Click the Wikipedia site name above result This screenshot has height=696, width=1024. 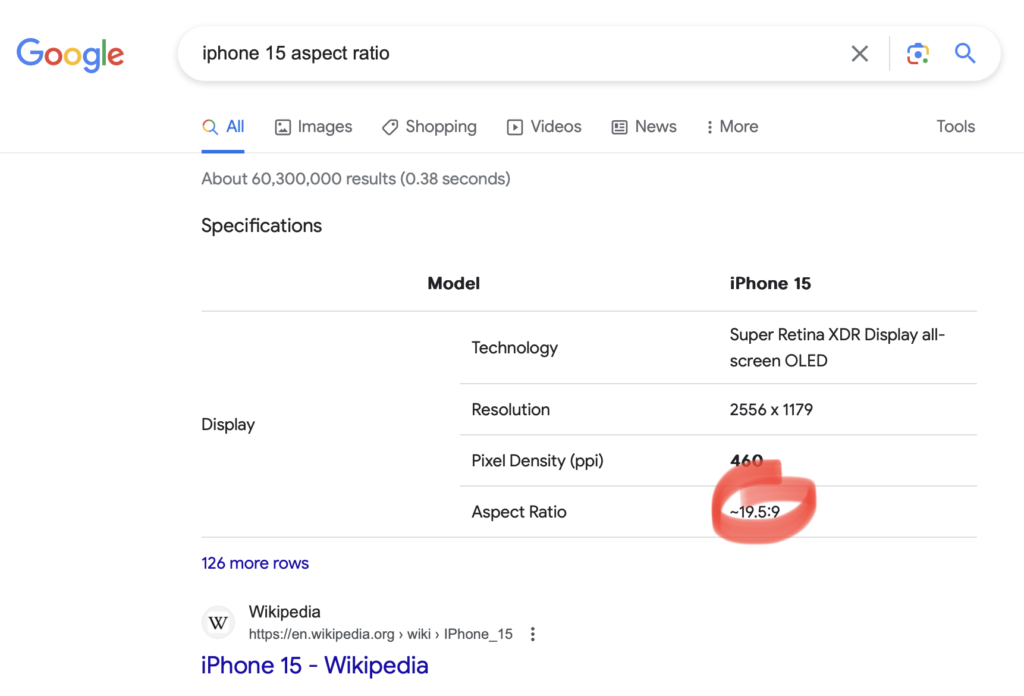284,612
